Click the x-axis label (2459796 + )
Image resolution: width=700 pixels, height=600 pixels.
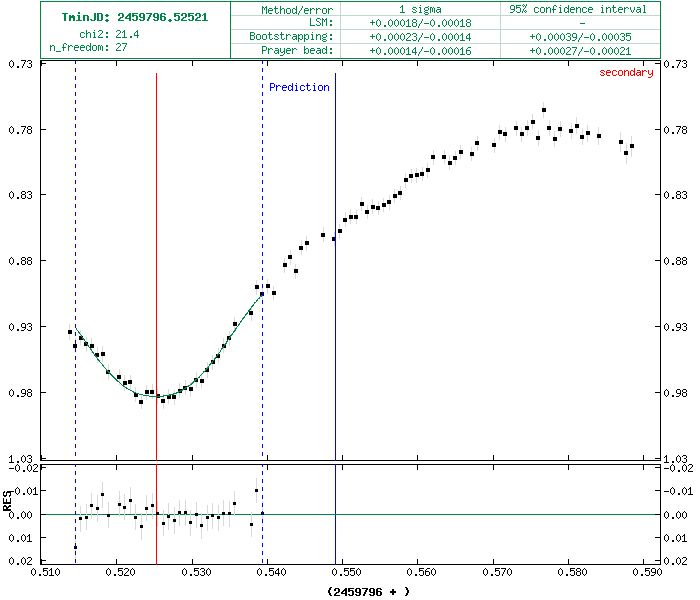368,591
